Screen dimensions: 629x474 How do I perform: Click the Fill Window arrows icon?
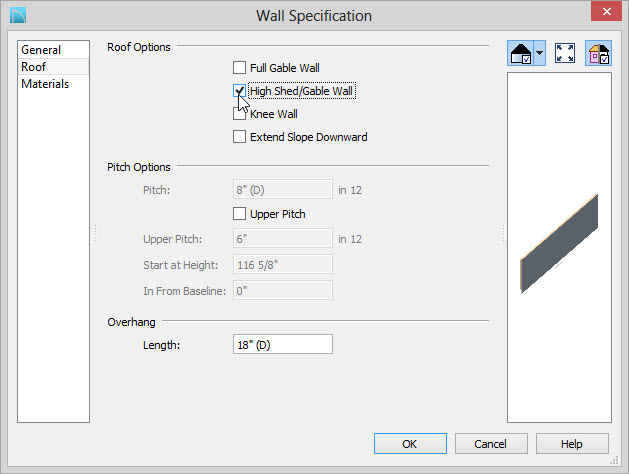[565, 53]
